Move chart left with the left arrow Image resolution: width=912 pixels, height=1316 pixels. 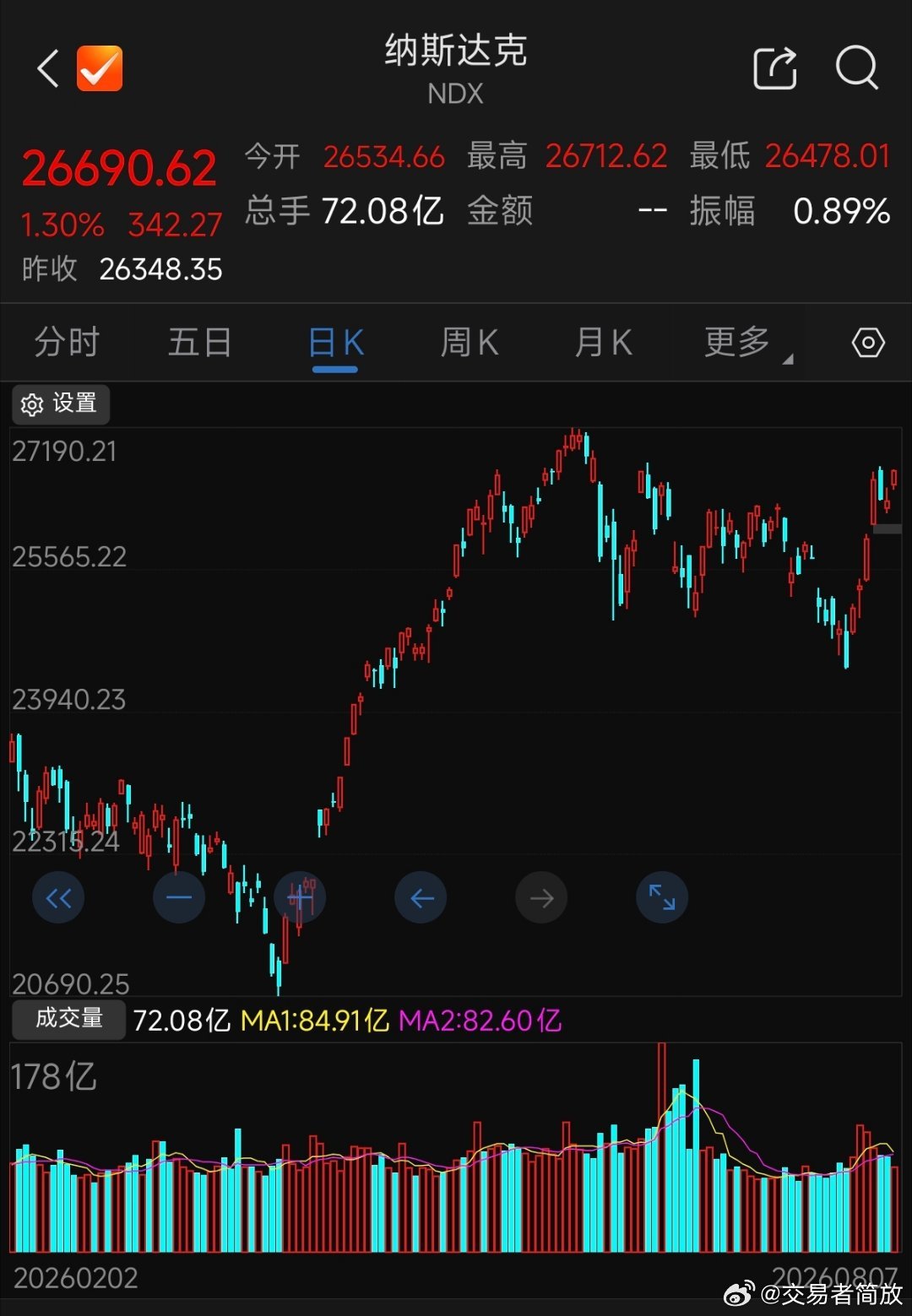pyautogui.click(x=421, y=897)
